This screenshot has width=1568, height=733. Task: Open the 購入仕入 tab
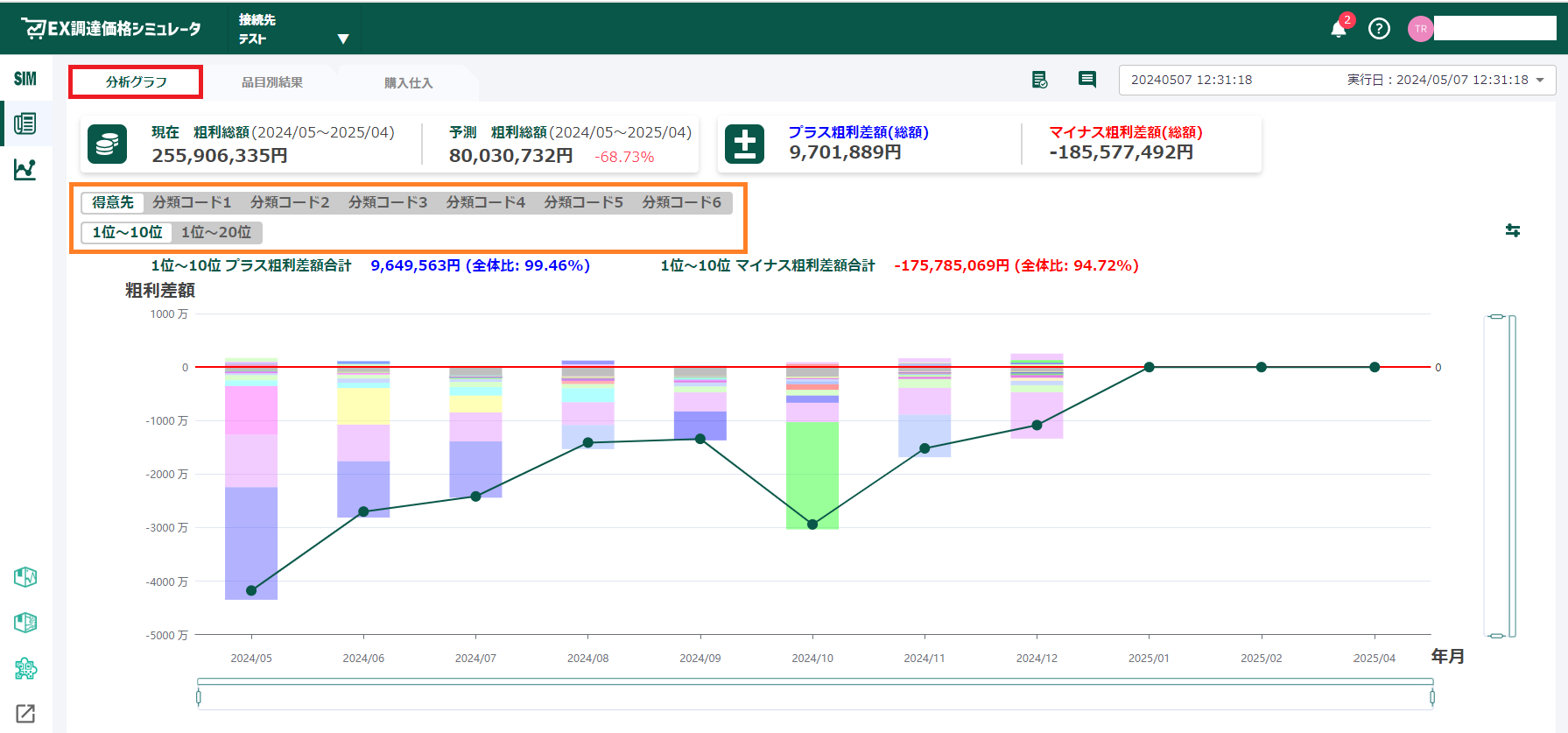[x=408, y=83]
